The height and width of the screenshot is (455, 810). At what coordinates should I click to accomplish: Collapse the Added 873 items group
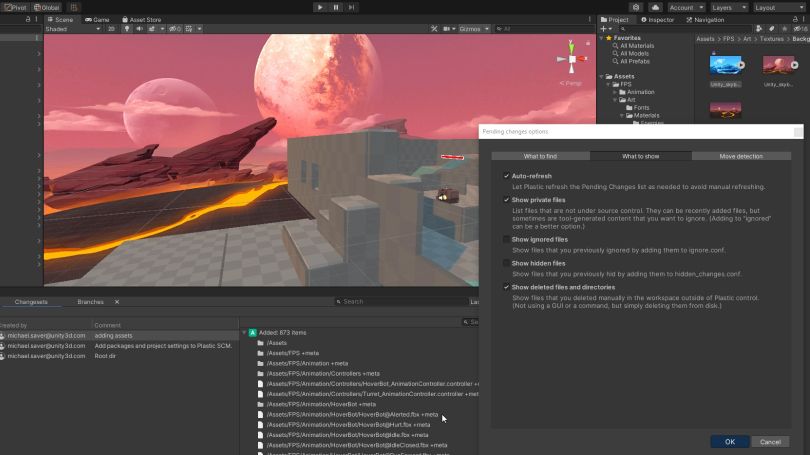click(244, 332)
